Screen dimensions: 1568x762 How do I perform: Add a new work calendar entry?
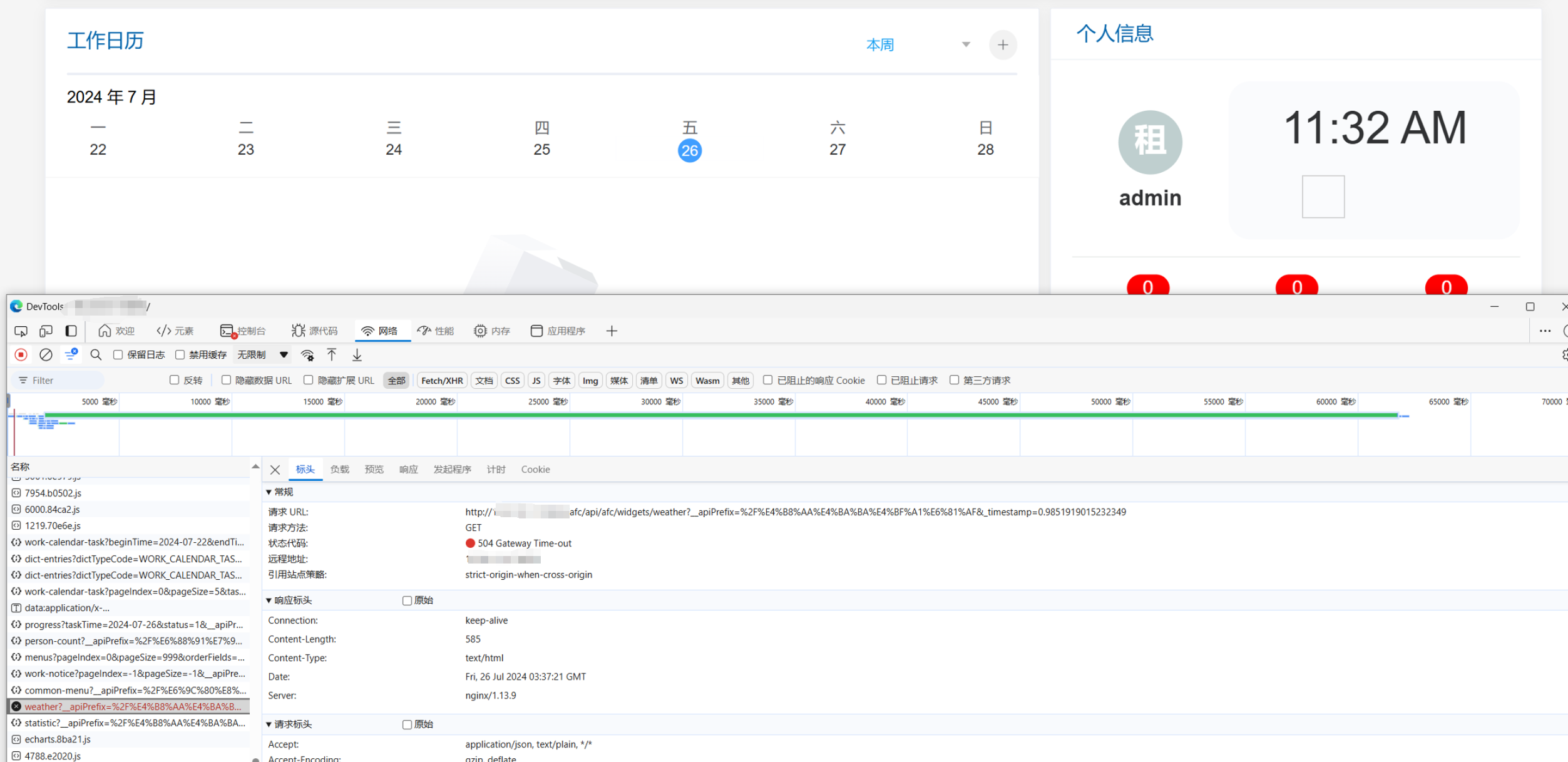1002,44
